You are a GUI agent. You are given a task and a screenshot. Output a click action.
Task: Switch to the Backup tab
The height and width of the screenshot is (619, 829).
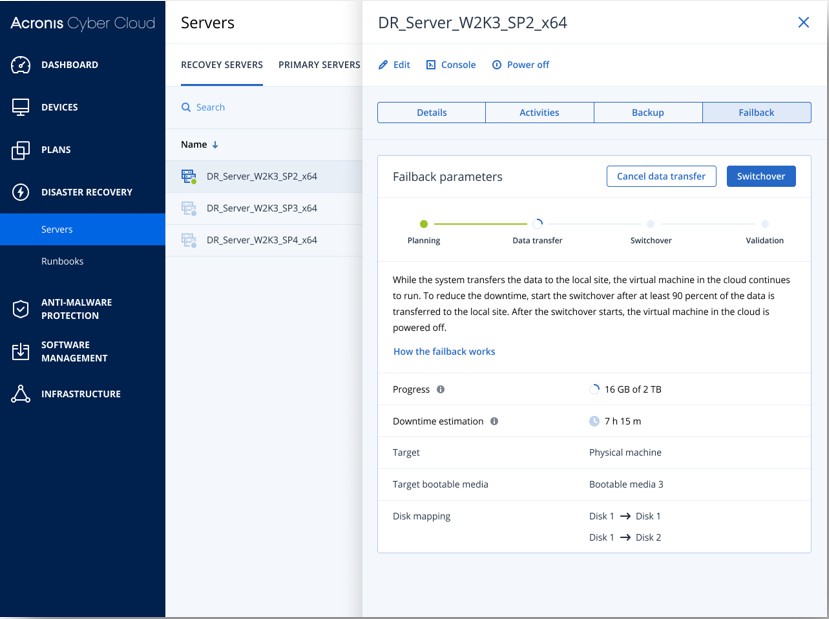[x=648, y=113]
